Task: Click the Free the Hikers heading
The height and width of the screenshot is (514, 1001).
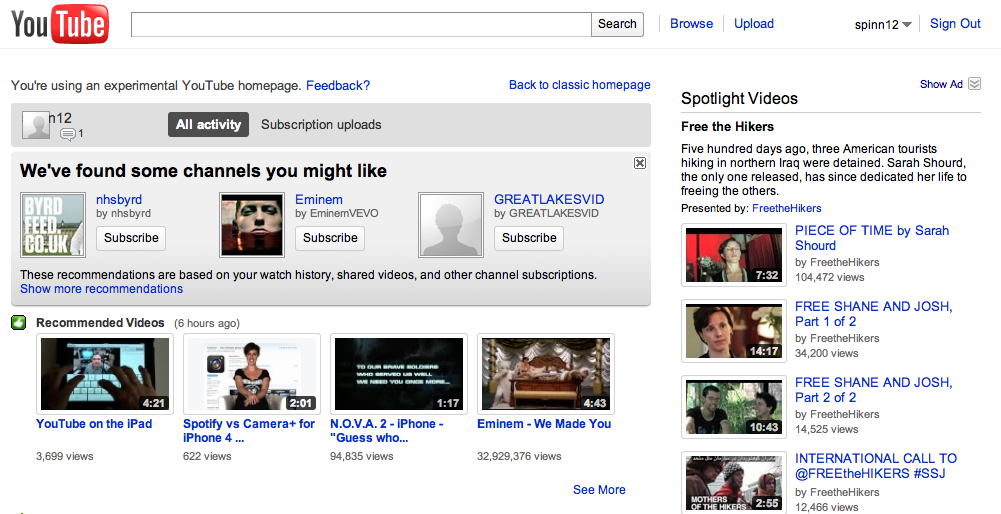Action: tap(727, 126)
